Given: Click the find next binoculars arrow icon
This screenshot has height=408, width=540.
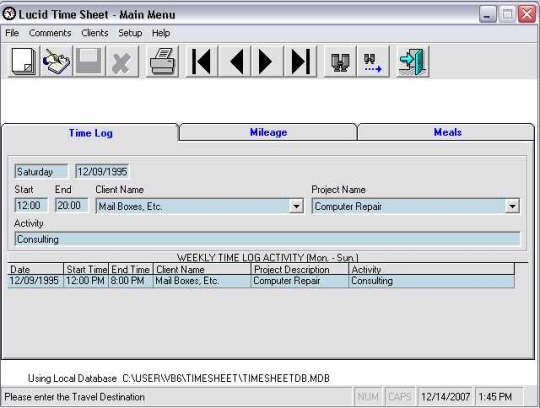Looking at the screenshot, I should (373, 61).
